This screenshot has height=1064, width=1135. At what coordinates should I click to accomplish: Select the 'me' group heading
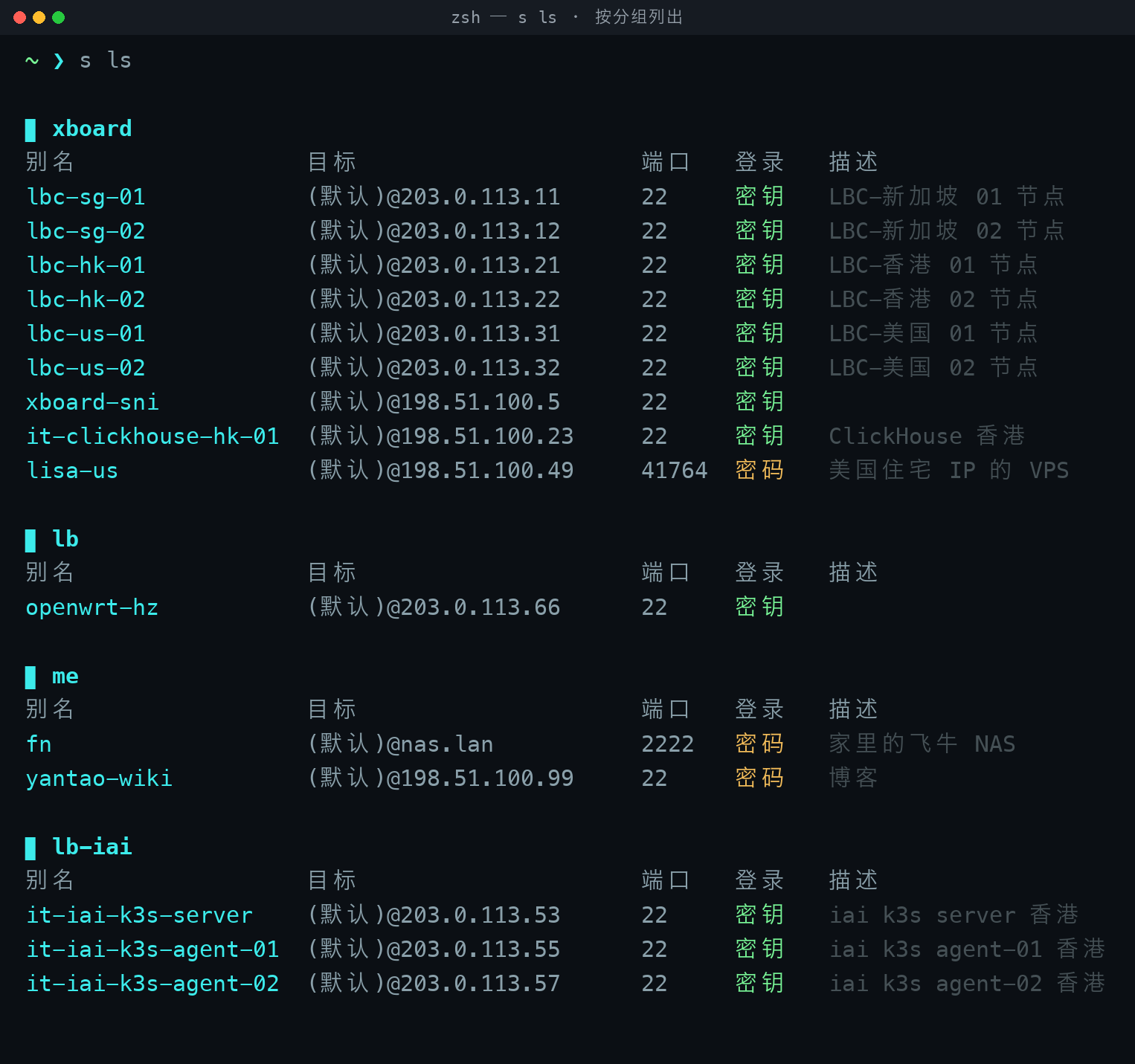tap(65, 676)
